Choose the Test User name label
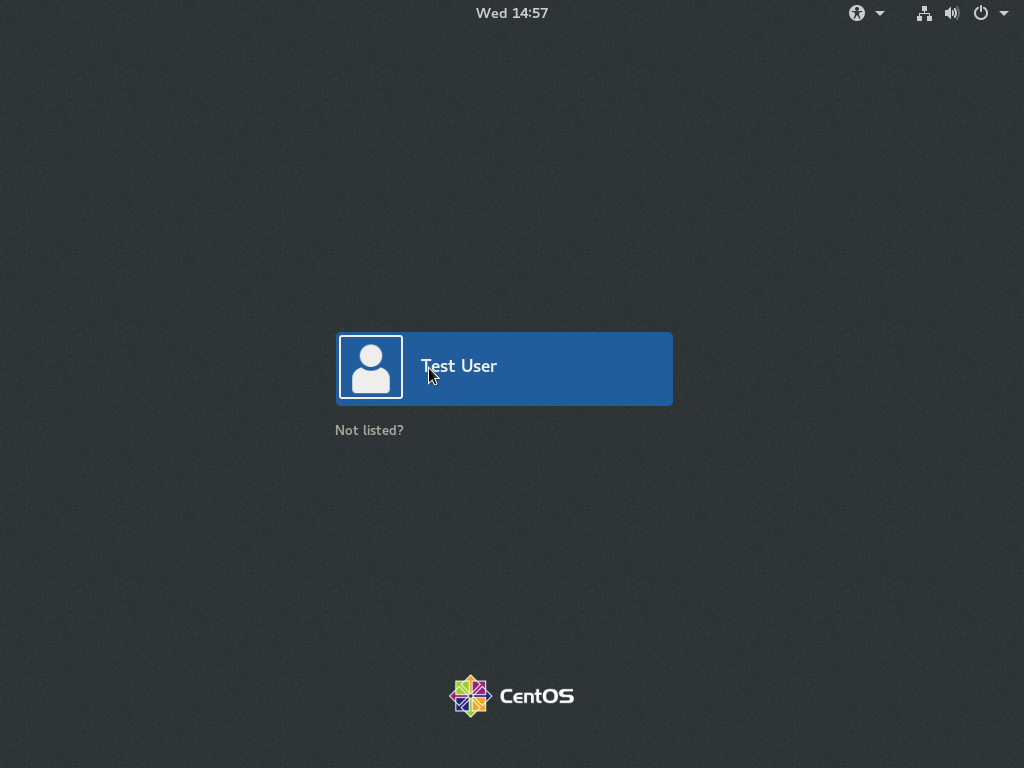This screenshot has width=1024, height=768. click(458, 366)
